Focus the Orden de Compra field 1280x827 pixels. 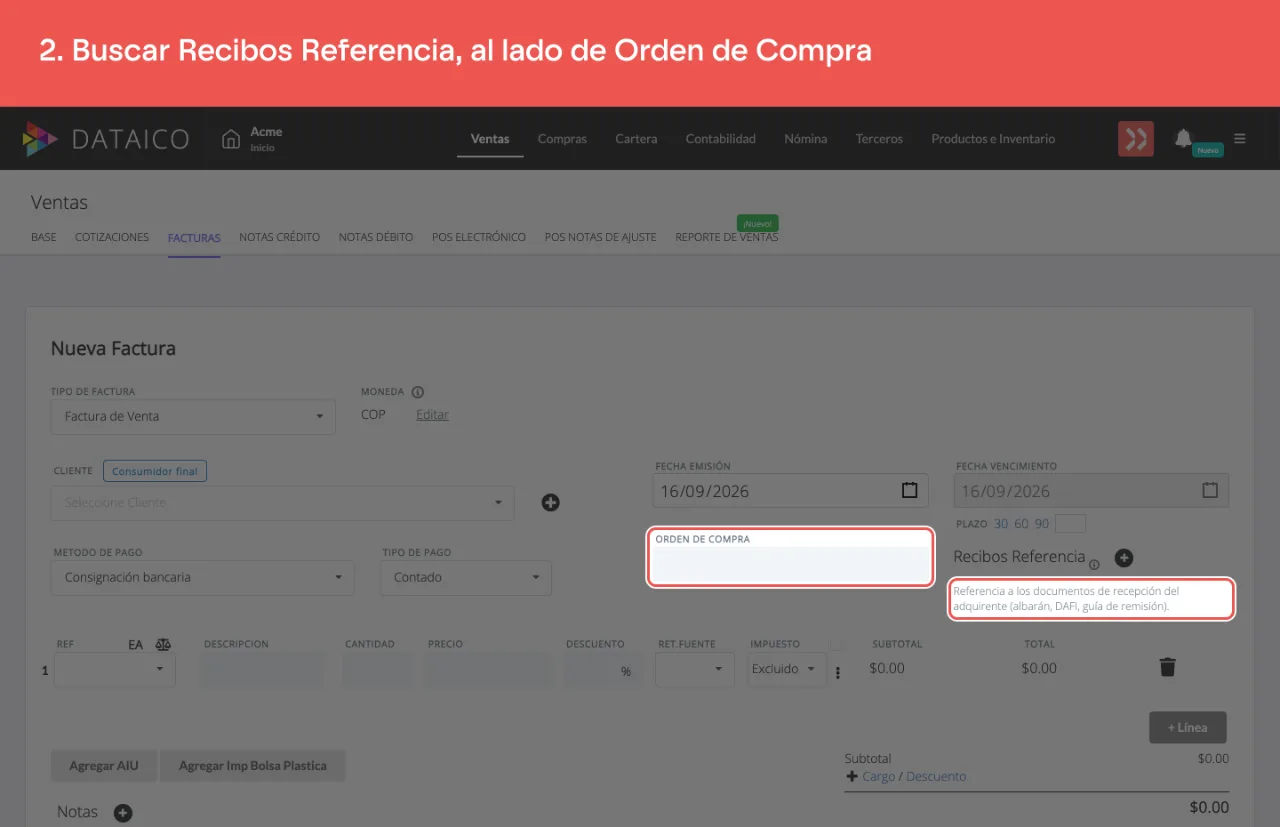pyautogui.click(x=791, y=565)
